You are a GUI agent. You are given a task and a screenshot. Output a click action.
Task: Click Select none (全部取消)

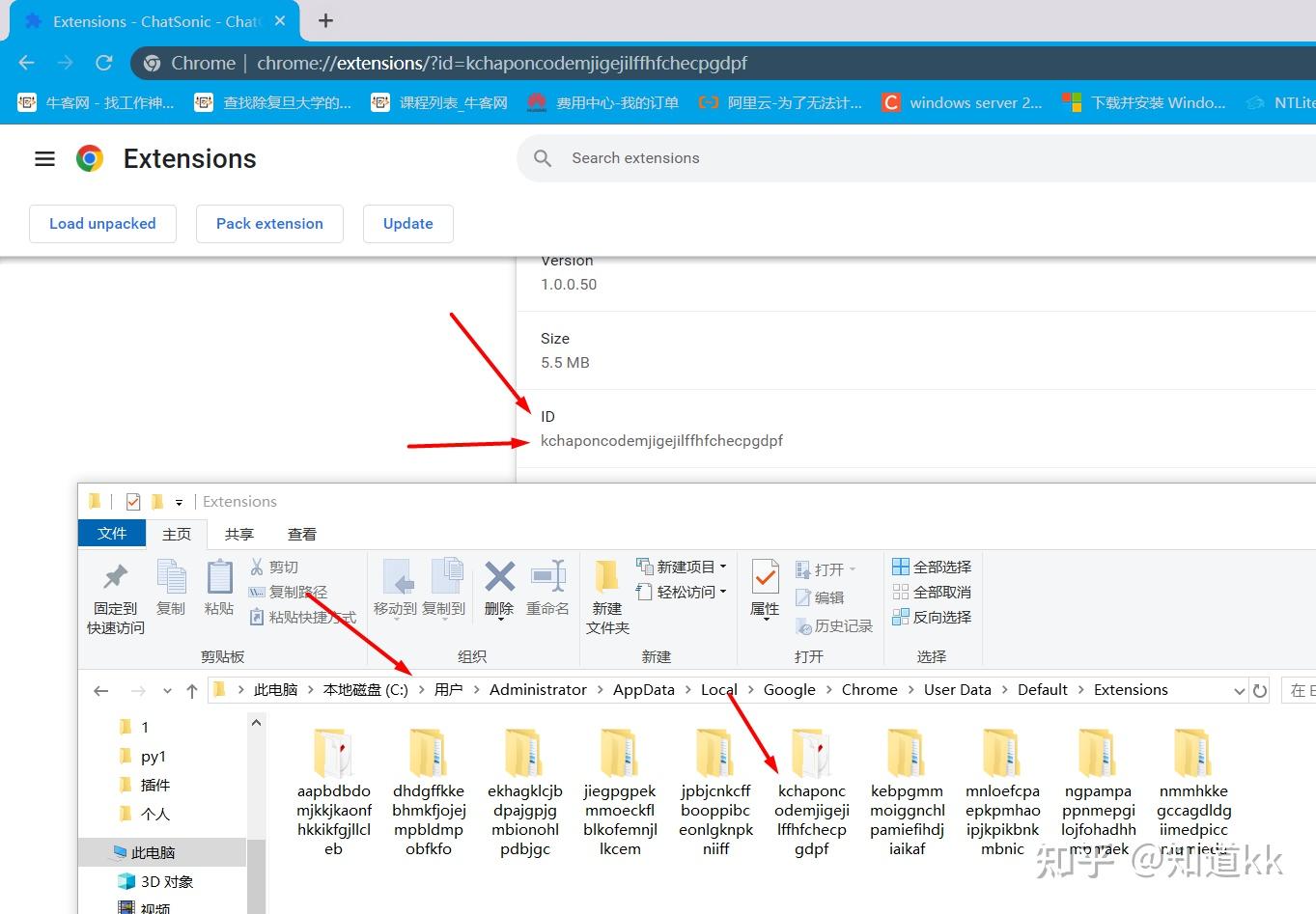coord(932,592)
